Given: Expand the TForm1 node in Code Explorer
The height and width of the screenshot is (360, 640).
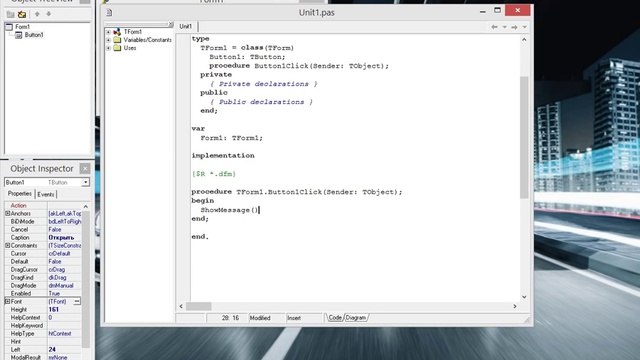Looking at the screenshot, I should click(x=108, y=32).
